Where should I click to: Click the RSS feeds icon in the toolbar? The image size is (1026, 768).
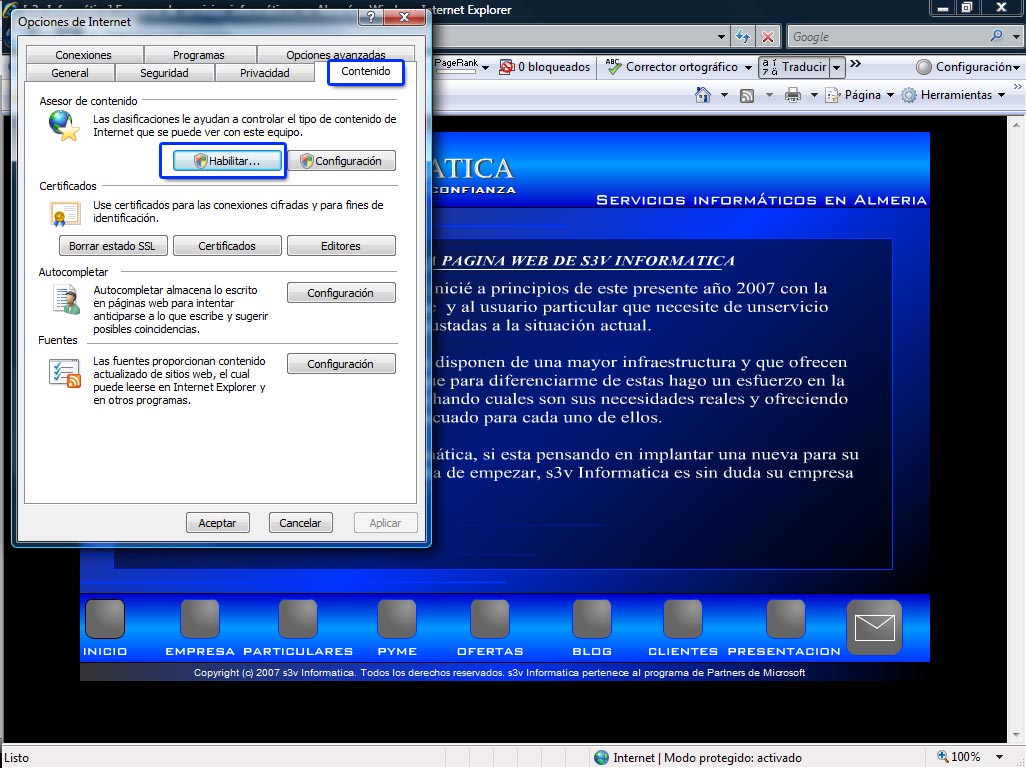coord(747,95)
